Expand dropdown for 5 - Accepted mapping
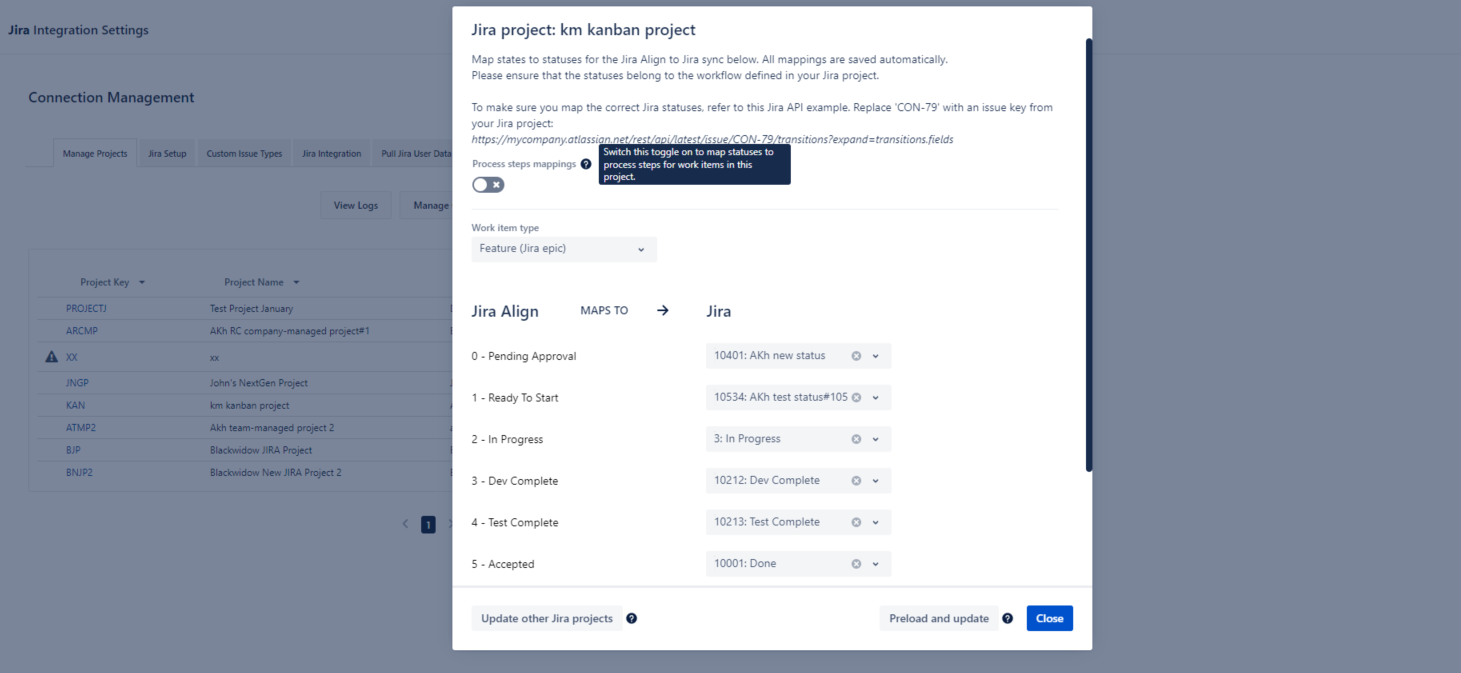Image resolution: width=1461 pixels, height=673 pixels. (875, 564)
